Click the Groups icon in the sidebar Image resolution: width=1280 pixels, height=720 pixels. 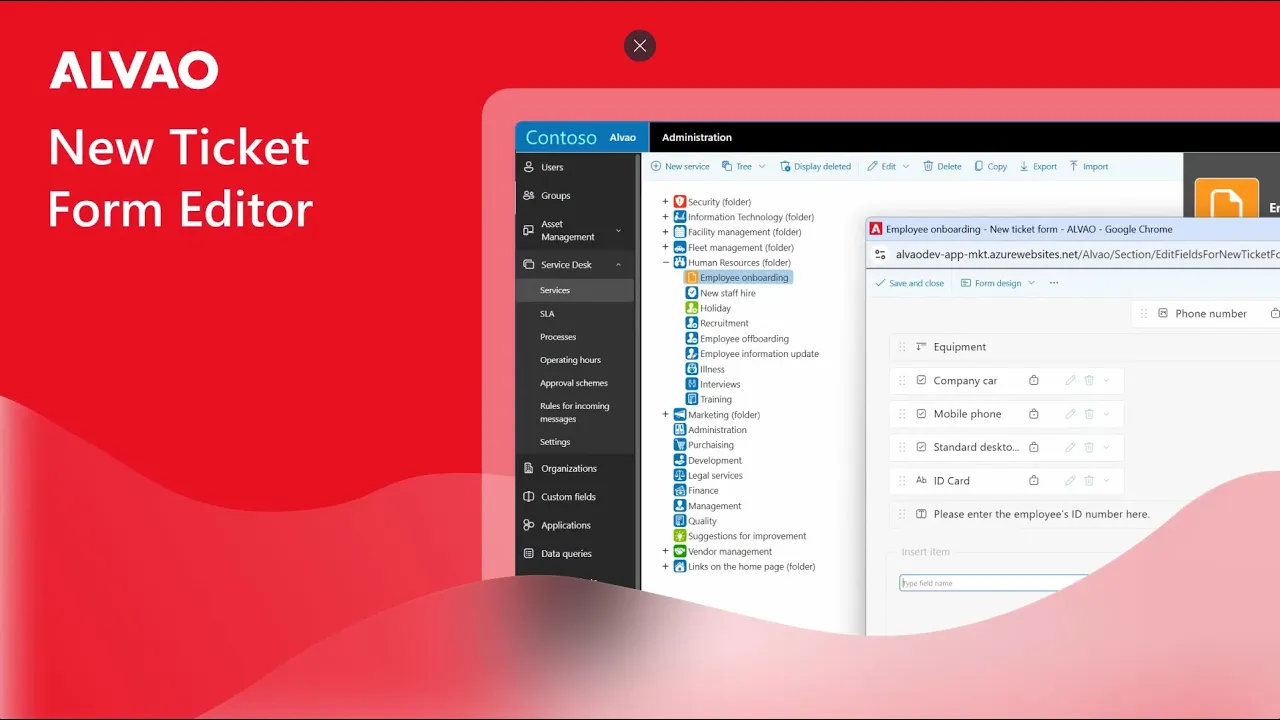tap(529, 196)
